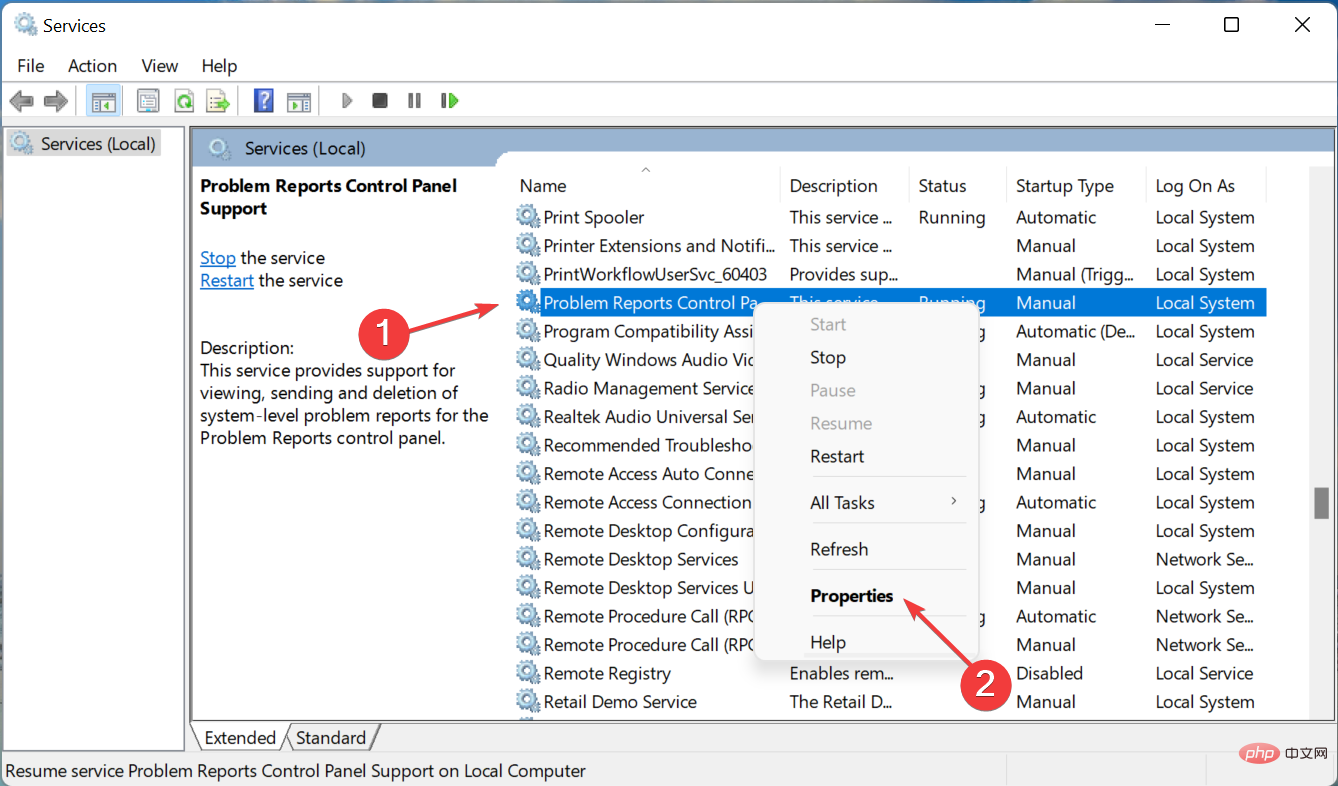This screenshot has width=1338, height=786.
Task: Click the Forward navigation arrow
Action: [x=55, y=100]
